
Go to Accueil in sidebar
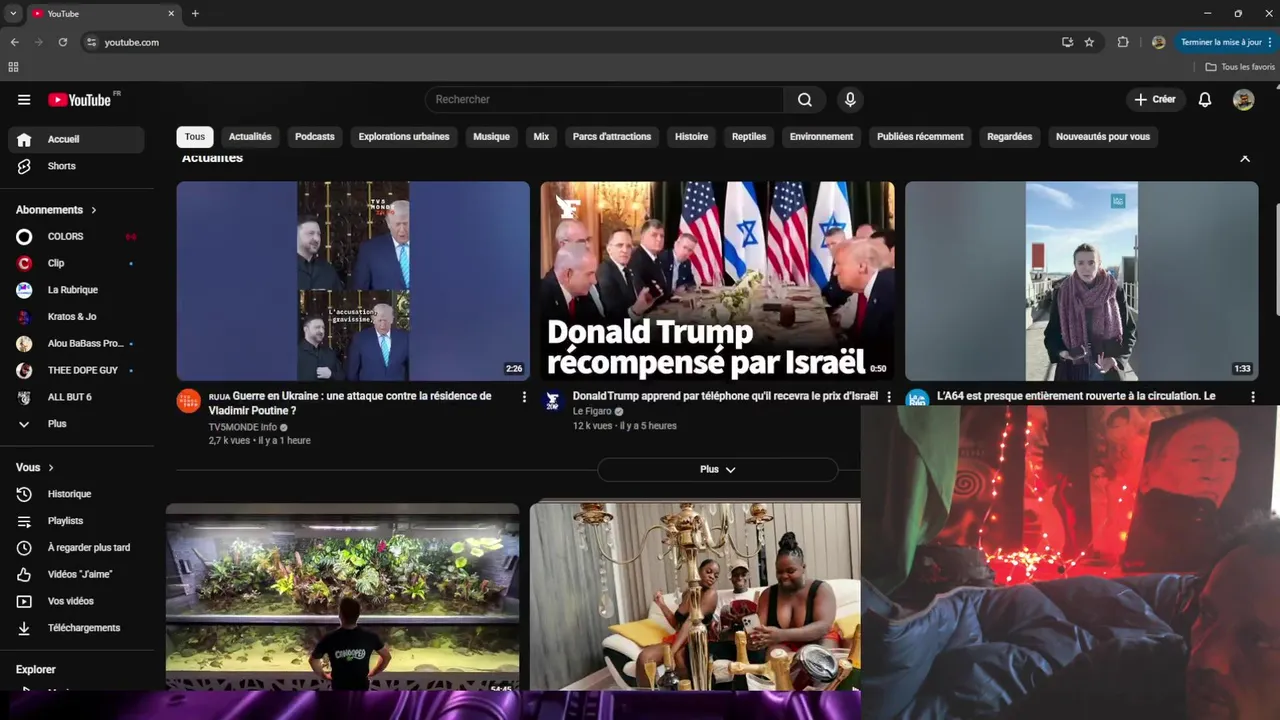76,140
